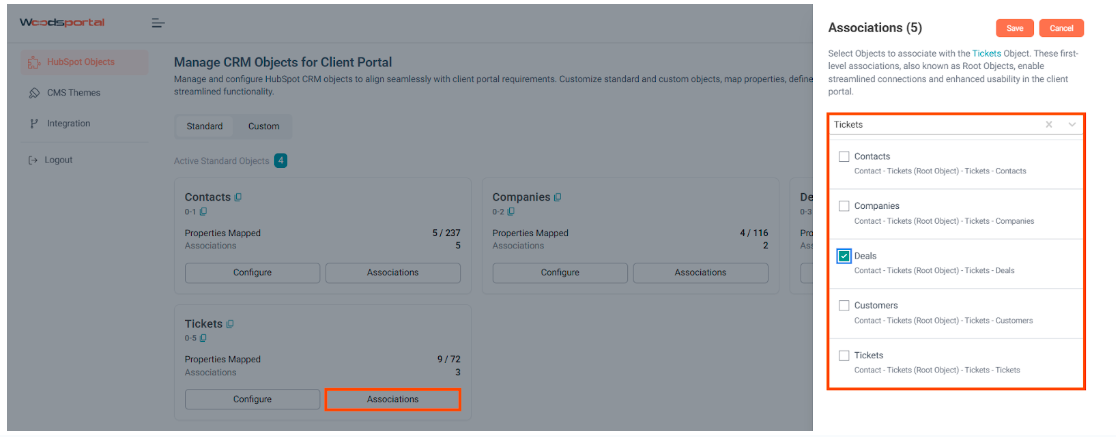Image resolution: width=1116 pixels, height=437 pixels.
Task: Click the Logout arrow icon
Action: point(33,160)
